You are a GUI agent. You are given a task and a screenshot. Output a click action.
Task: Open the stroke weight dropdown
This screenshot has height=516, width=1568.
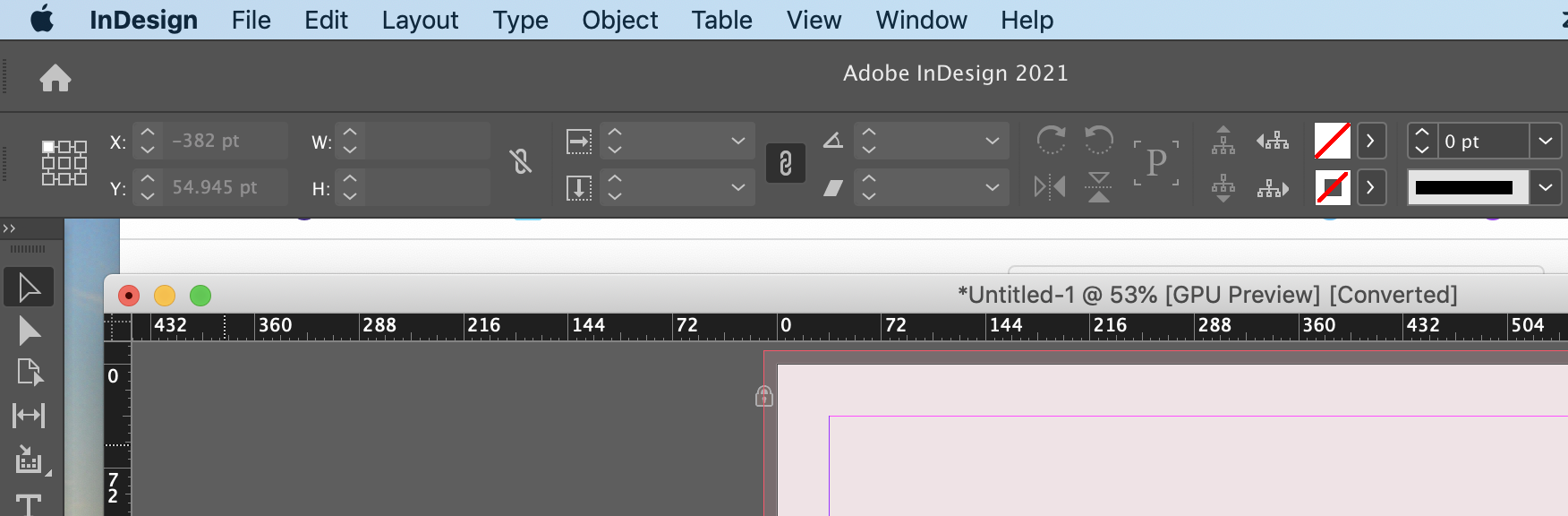click(x=1546, y=141)
